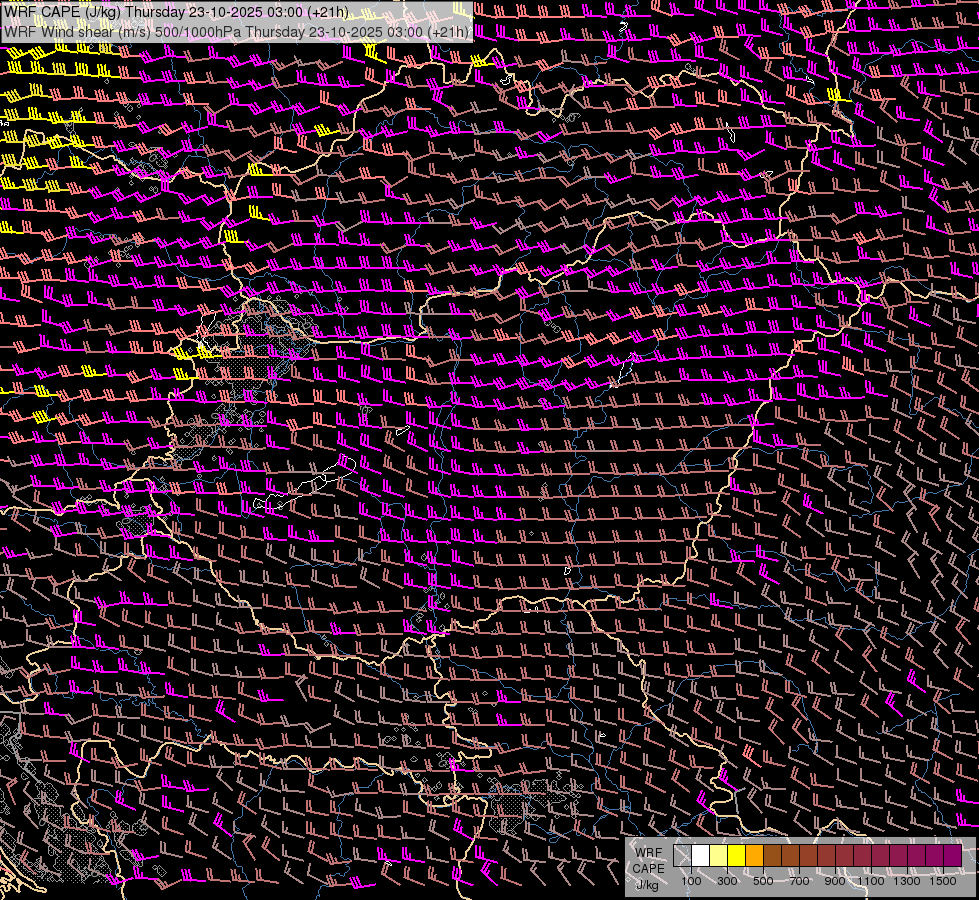
Task: Click the 100 value on the legend scale
Action: [x=691, y=881]
